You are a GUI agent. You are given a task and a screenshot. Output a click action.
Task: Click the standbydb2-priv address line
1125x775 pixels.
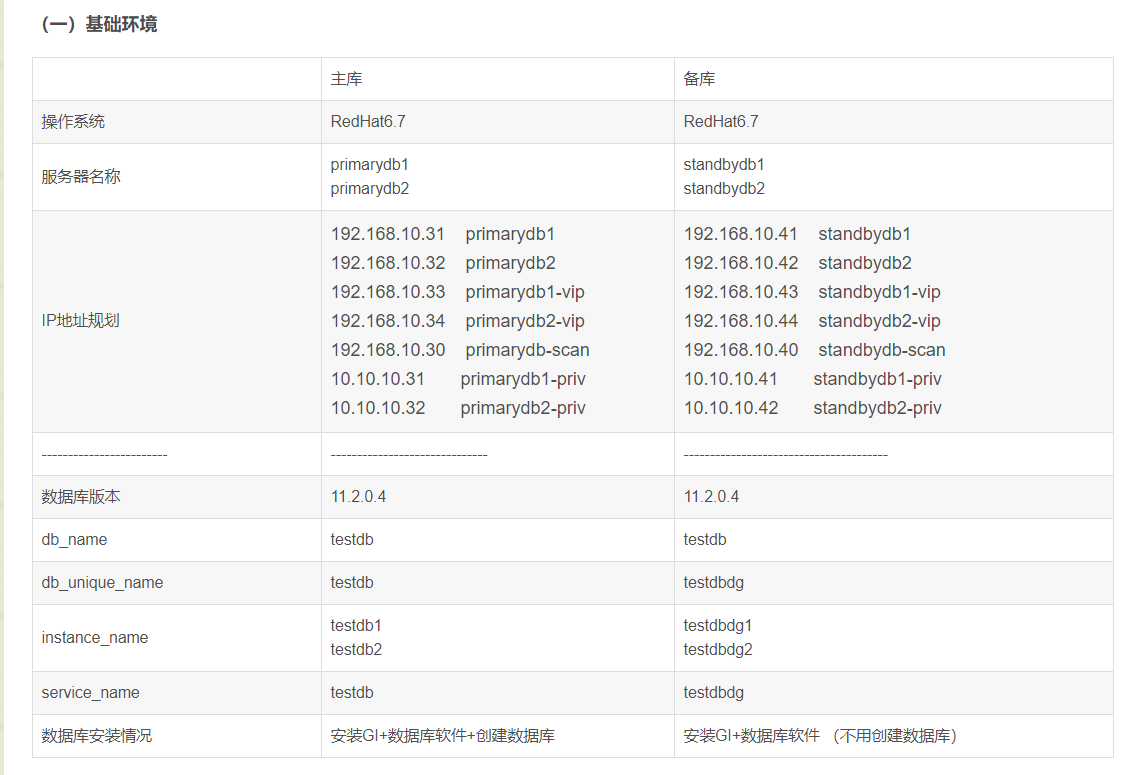tap(813, 408)
